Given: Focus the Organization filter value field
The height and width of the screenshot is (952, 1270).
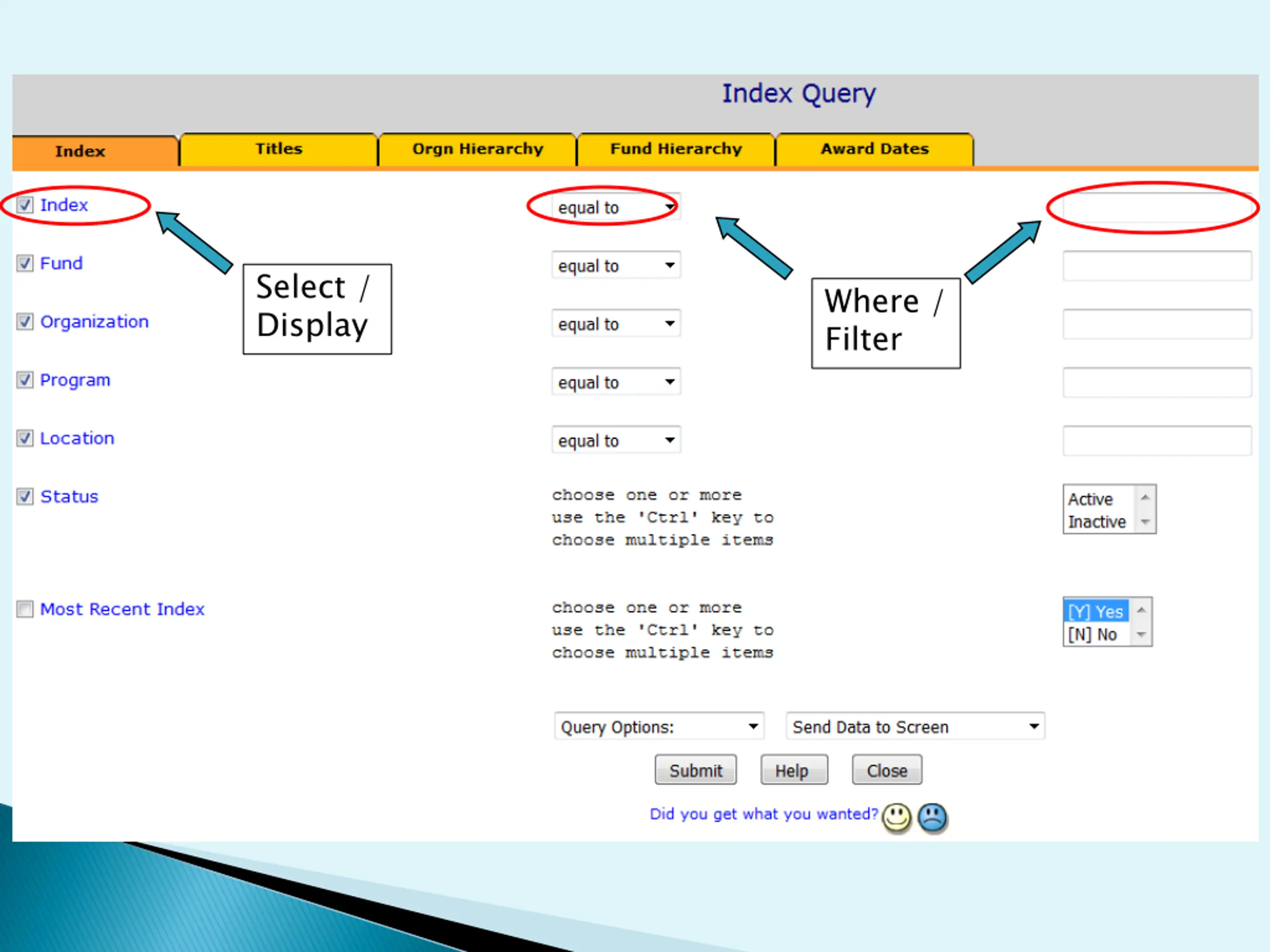Looking at the screenshot, I should (1156, 324).
